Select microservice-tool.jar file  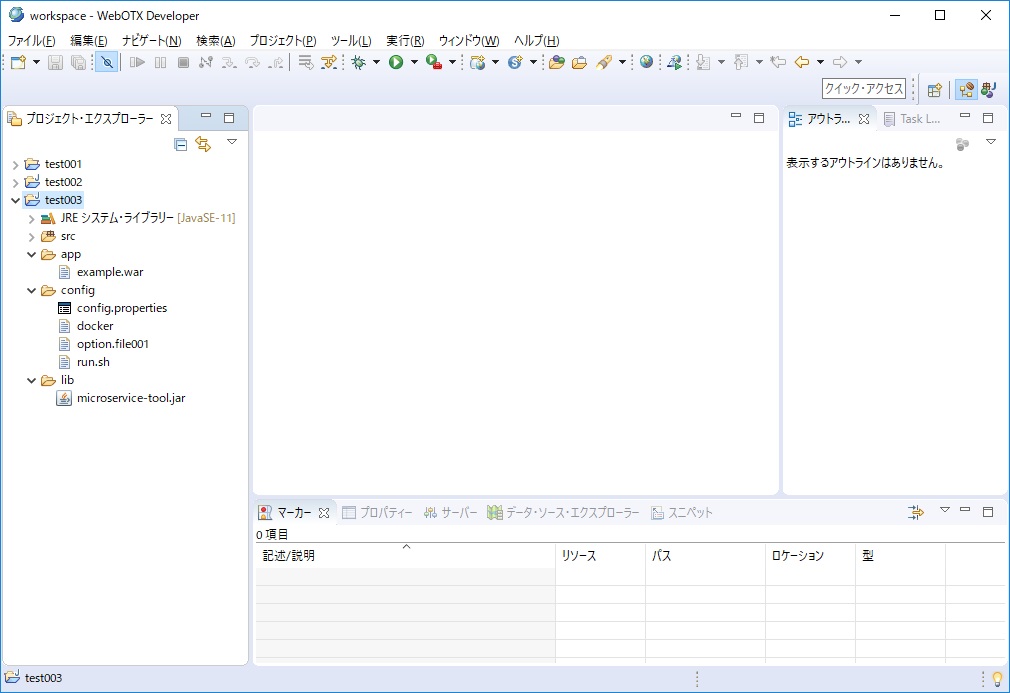coord(130,398)
